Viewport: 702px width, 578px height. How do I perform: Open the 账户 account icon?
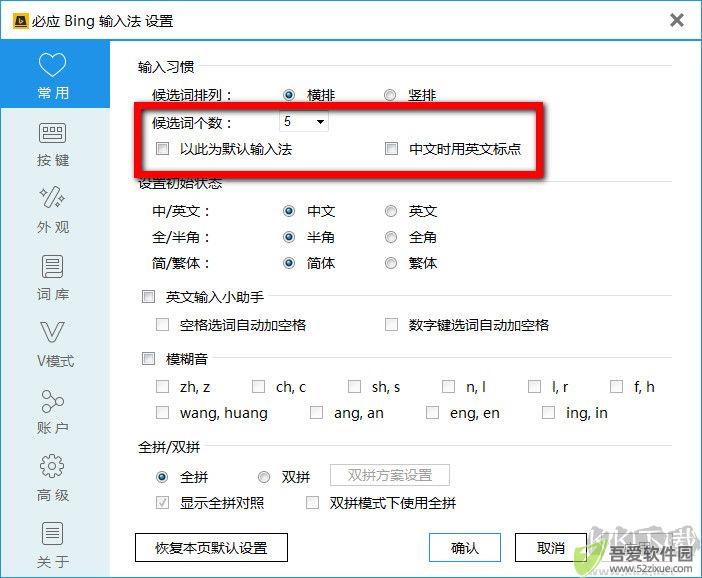(x=52, y=401)
